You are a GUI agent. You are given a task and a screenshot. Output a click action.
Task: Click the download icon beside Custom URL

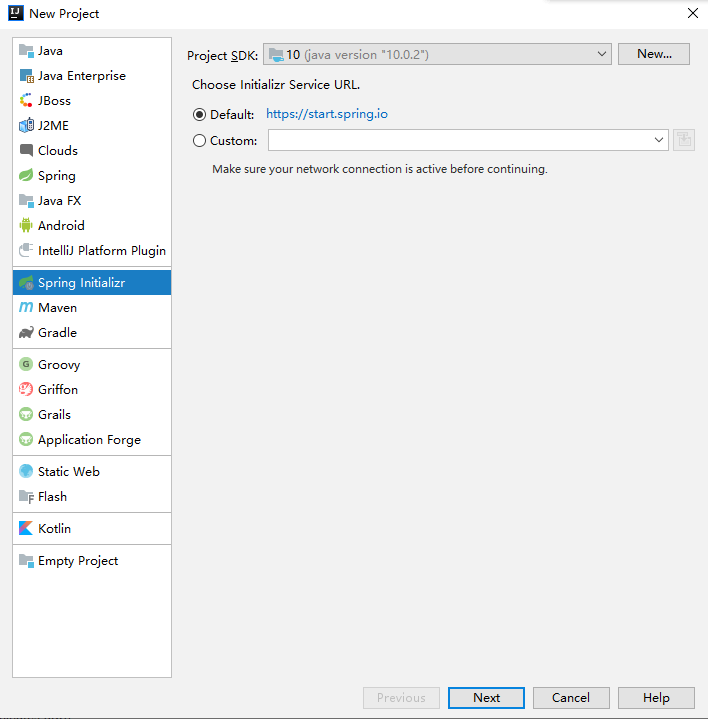point(684,140)
